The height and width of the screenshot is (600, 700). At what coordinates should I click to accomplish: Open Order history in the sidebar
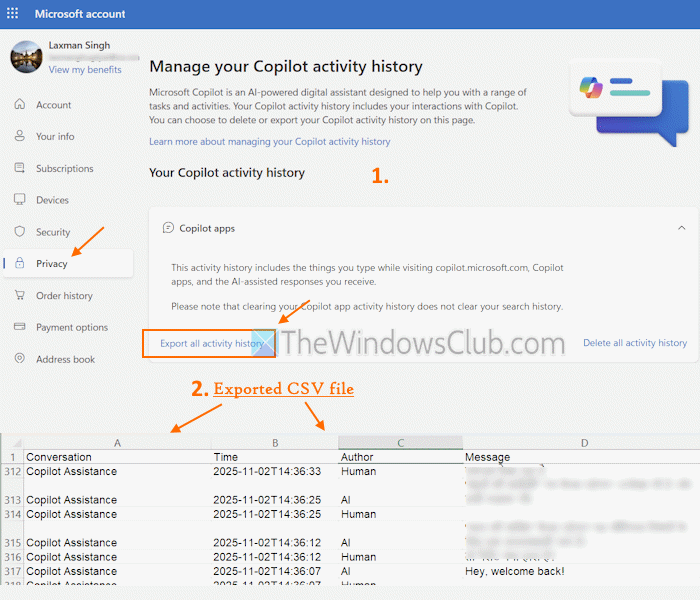[64, 296]
